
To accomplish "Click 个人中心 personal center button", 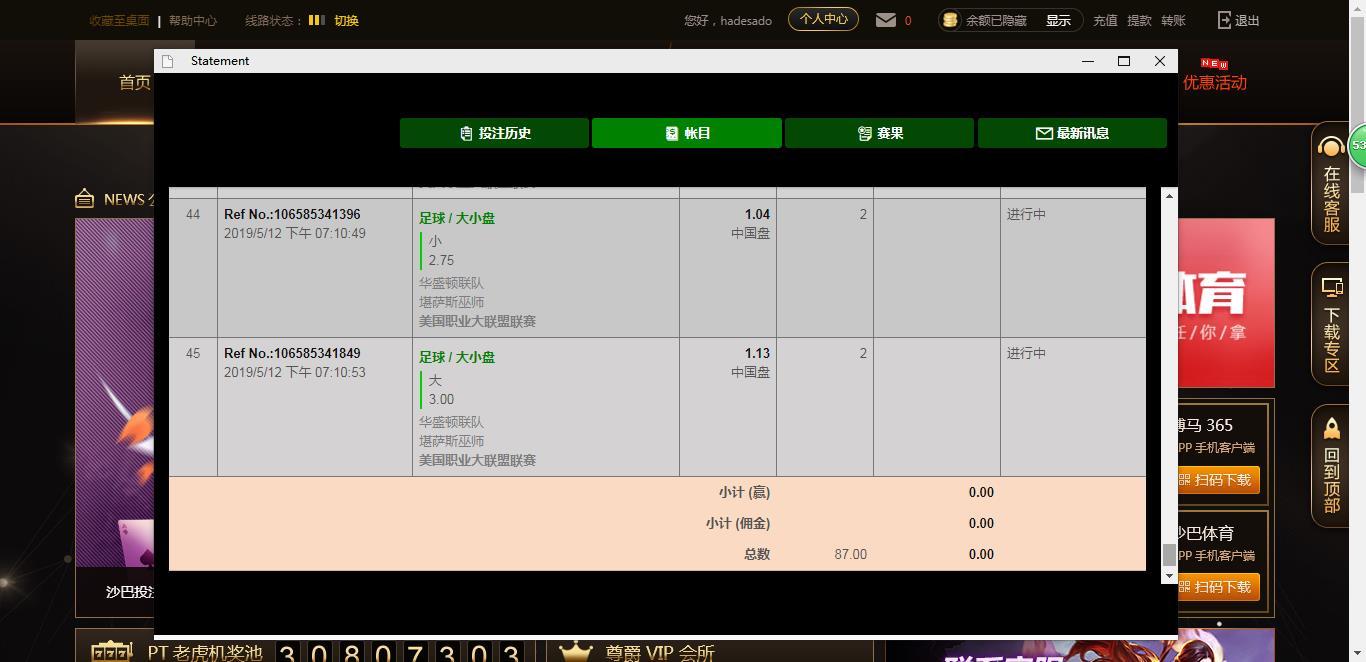I will click(x=823, y=19).
